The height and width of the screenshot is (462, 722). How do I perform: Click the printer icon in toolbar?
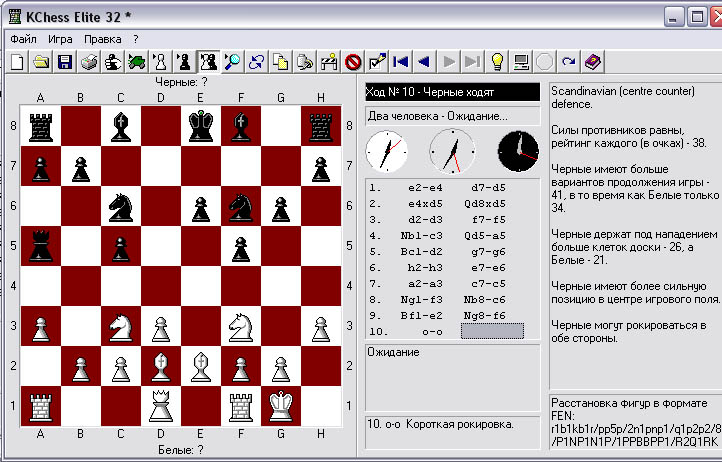pos(89,62)
